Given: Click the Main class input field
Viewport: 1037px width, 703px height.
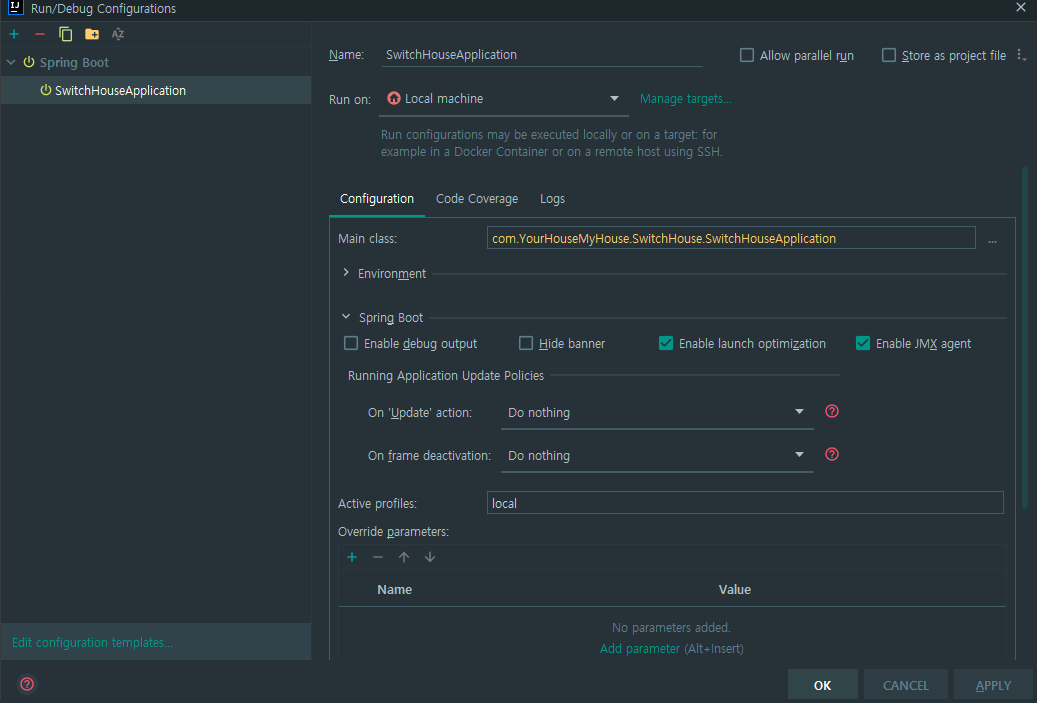Looking at the screenshot, I should pos(731,238).
